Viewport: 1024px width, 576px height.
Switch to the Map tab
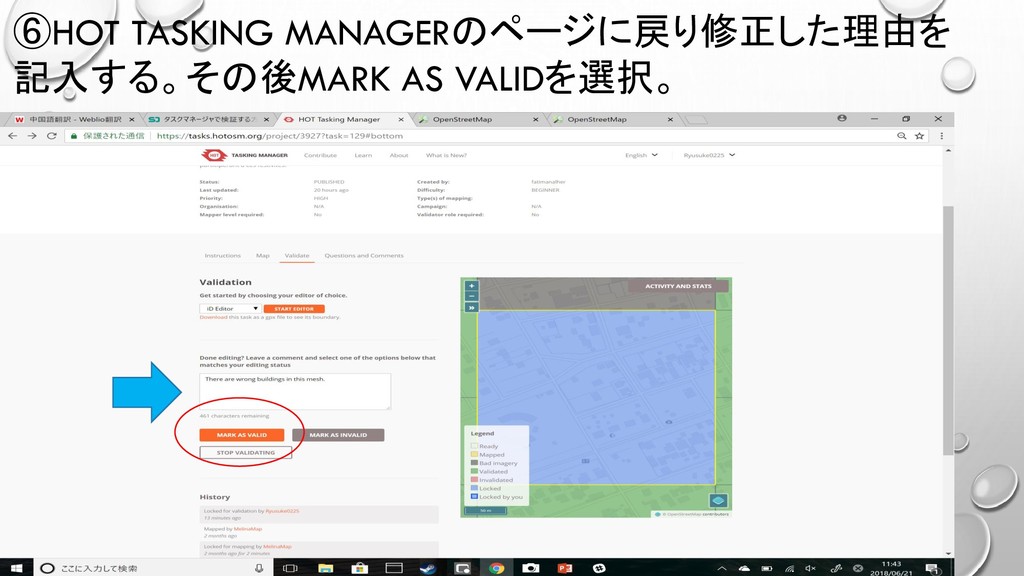point(263,255)
